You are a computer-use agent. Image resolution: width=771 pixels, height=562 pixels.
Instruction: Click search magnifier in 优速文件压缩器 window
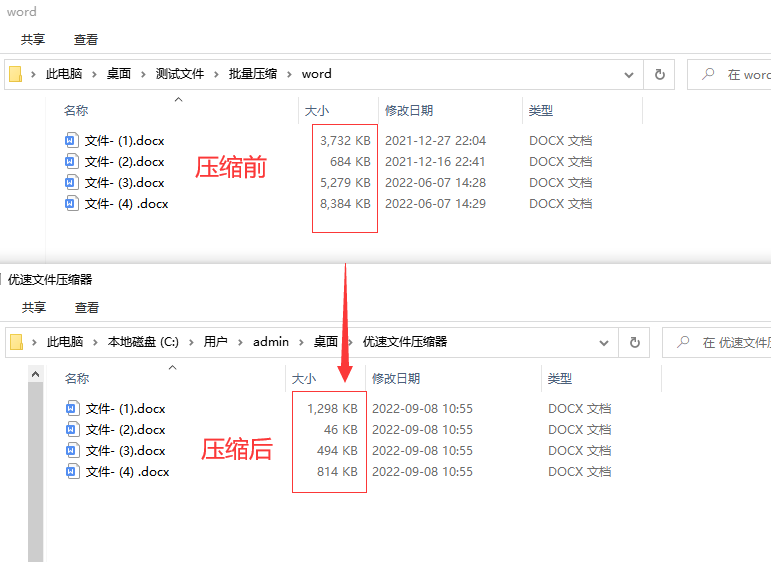(x=683, y=342)
